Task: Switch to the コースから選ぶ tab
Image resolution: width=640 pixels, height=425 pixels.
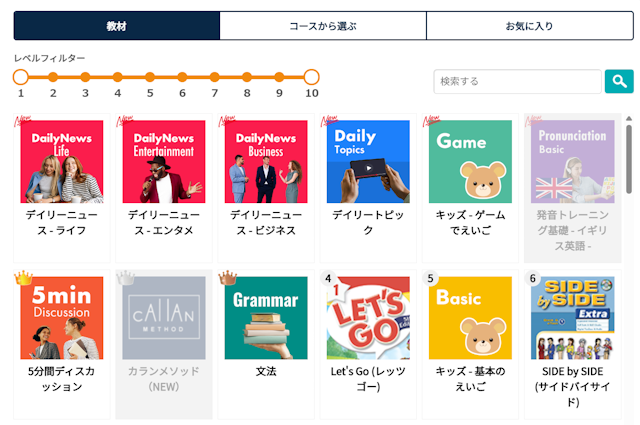Action: (x=323, y=26)
